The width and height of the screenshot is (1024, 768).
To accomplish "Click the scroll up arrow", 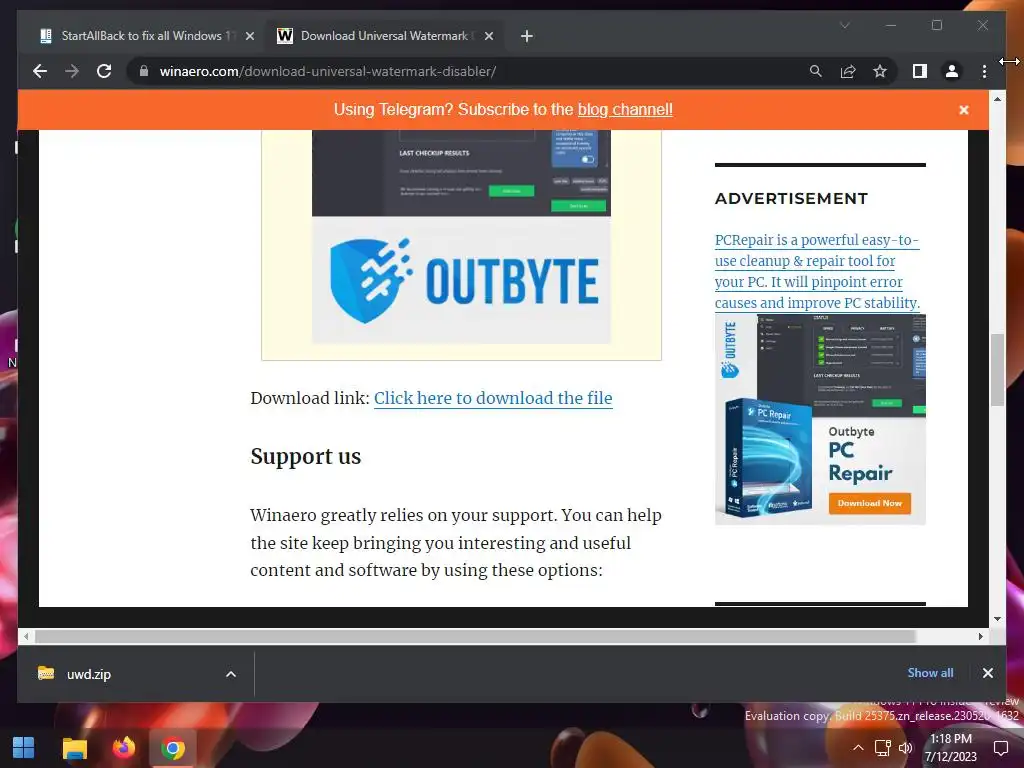I will pyautogui.click(x=997, y=99).
